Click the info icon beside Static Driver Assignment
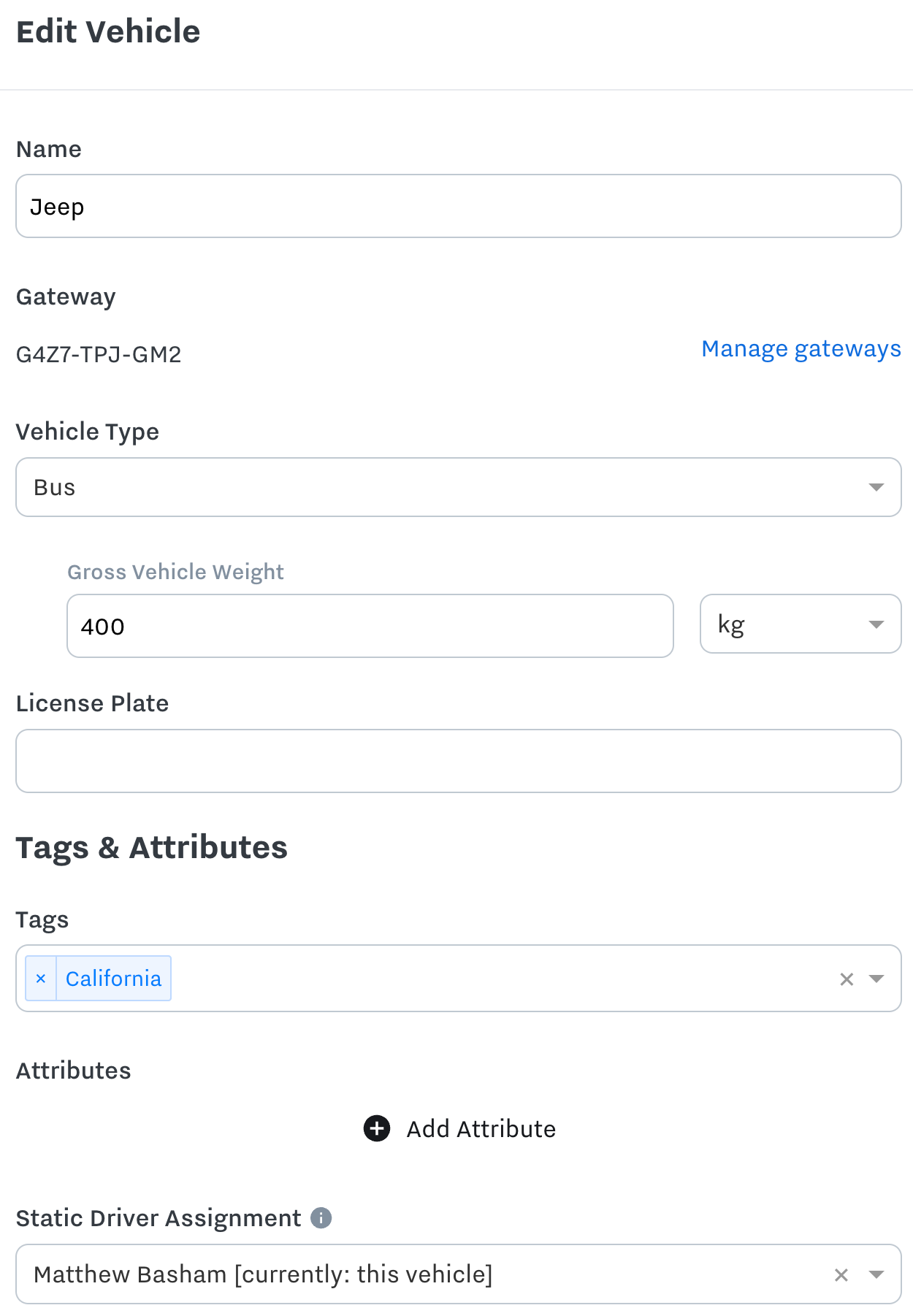This screenshot has height=1316, width=913. pyautogui.click(x=321, y=1217)
